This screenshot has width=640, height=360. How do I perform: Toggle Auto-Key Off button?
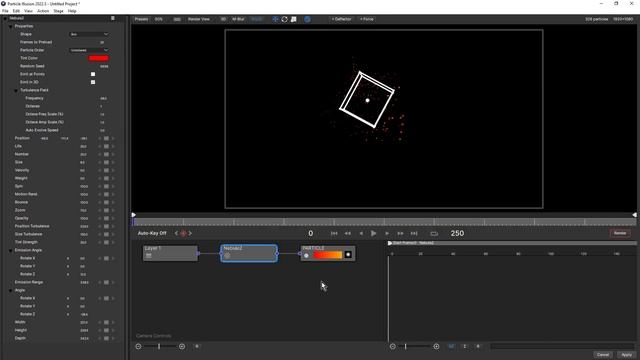click(x=152, y=233)
